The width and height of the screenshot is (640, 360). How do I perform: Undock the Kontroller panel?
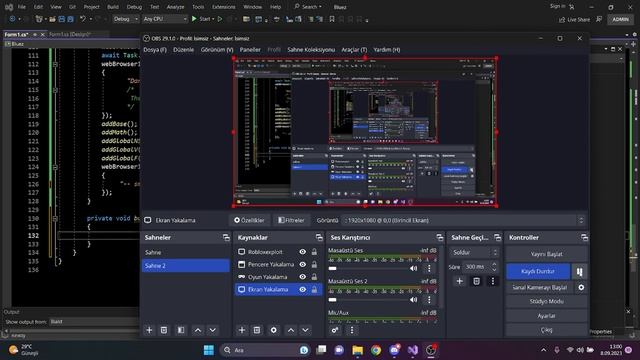click(584, 238)
